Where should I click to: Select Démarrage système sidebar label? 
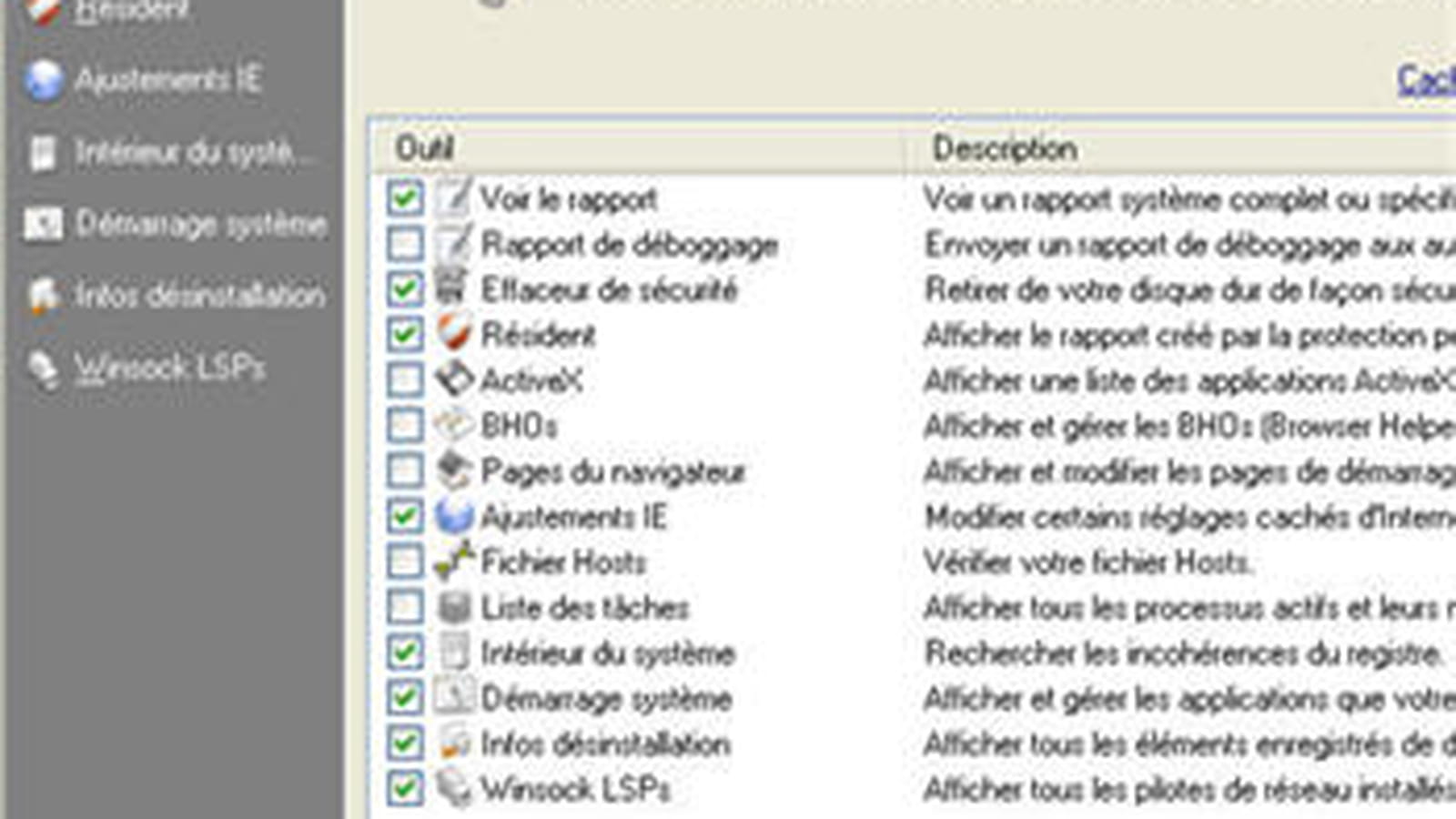[x=201, y=224]
